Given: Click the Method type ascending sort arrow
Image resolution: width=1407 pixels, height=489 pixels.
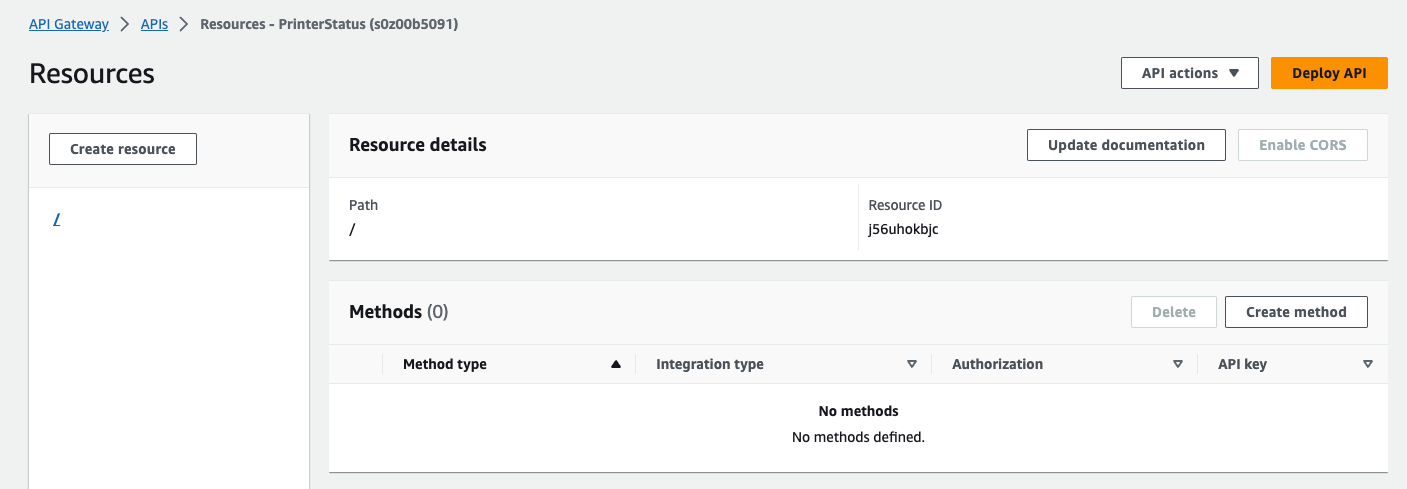Looking at the screenshot, I should click(616, 365).
